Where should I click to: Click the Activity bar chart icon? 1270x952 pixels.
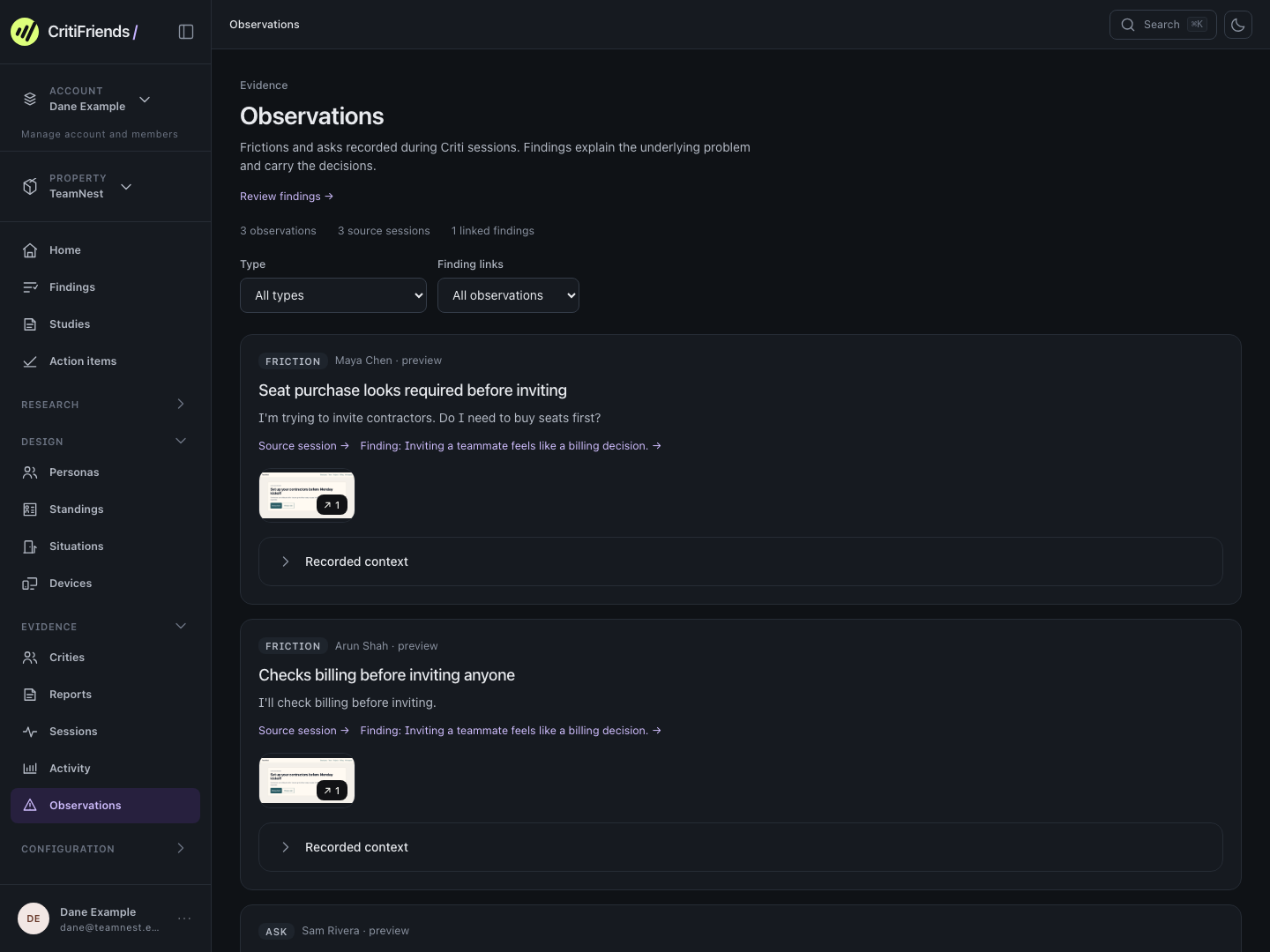tap(30, 769)
